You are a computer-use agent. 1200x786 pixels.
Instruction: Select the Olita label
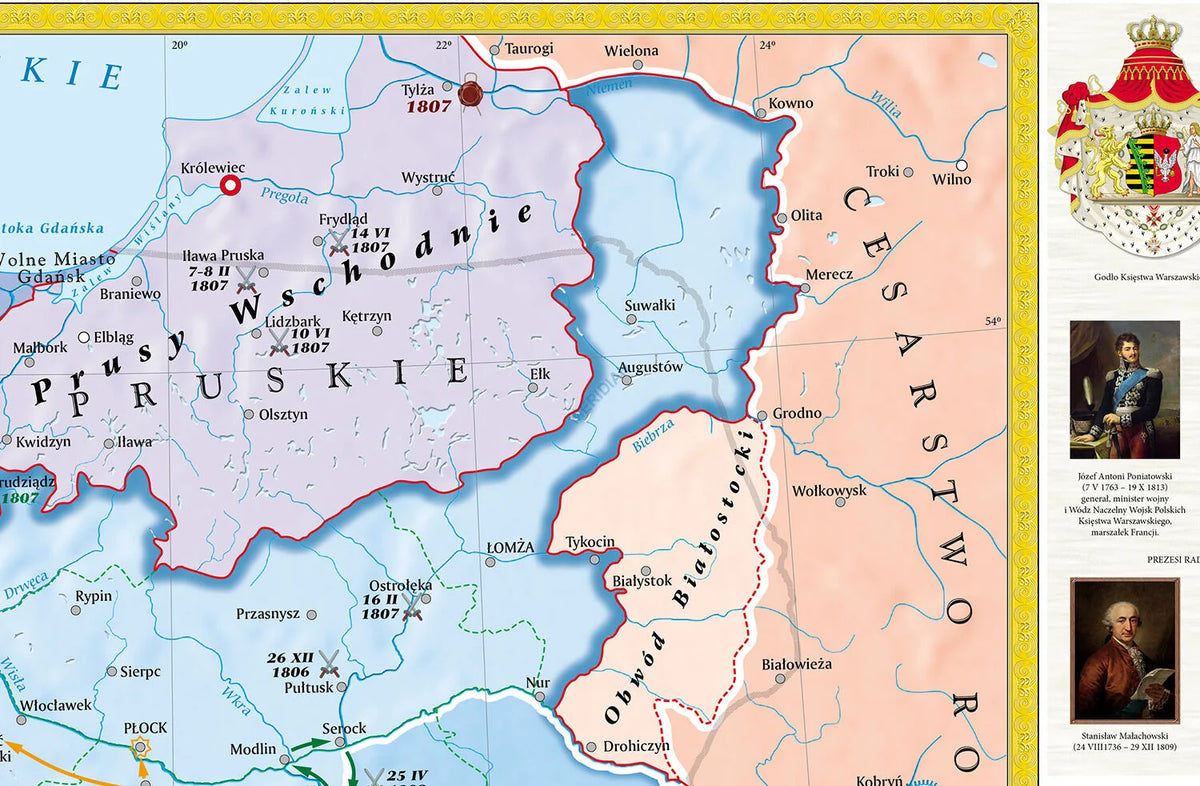tap(807, 215)
